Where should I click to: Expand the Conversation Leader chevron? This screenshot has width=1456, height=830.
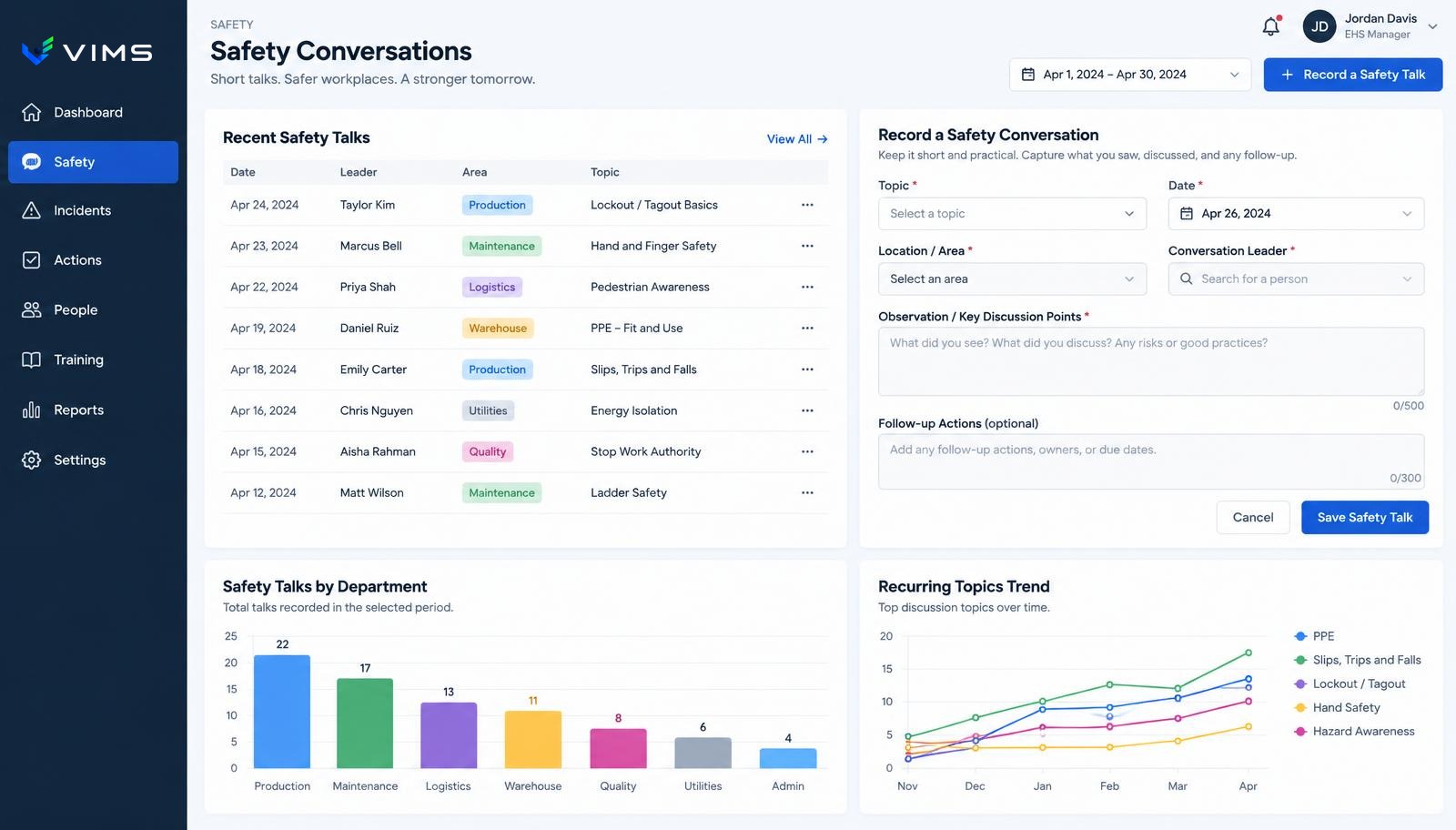1407,278
